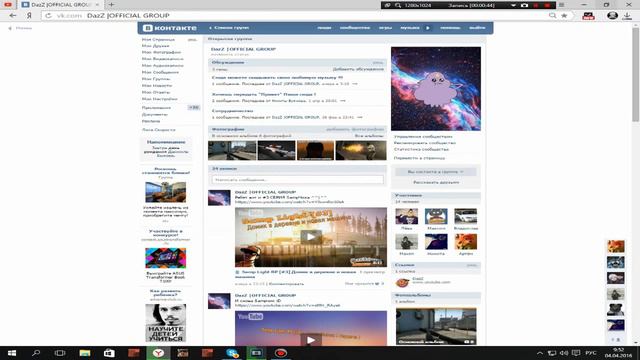Image resolution: width=640 pixels, height=360 pixels.
Task: Open 'игры' in the VK header
Action: 385,28
